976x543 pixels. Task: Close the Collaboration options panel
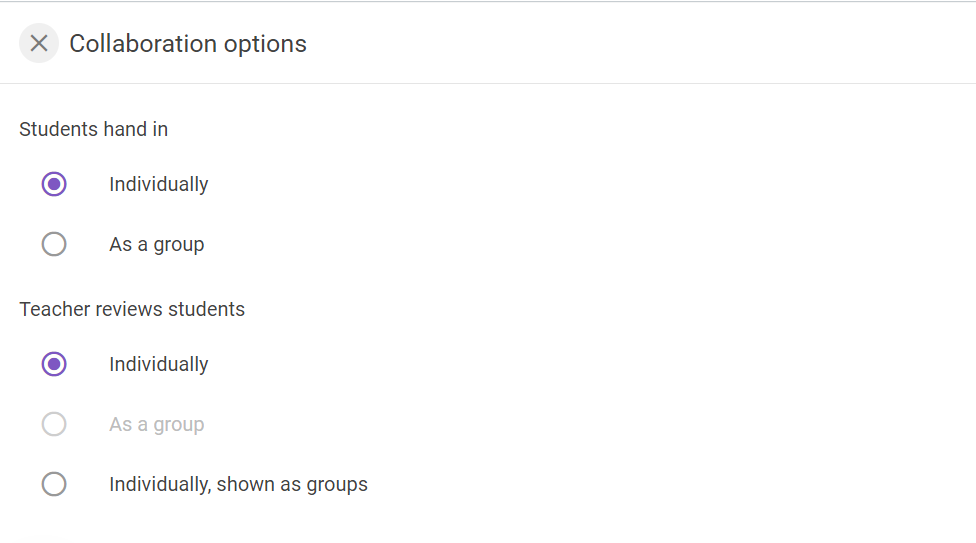pyautogui.click(x=39, y=44)
